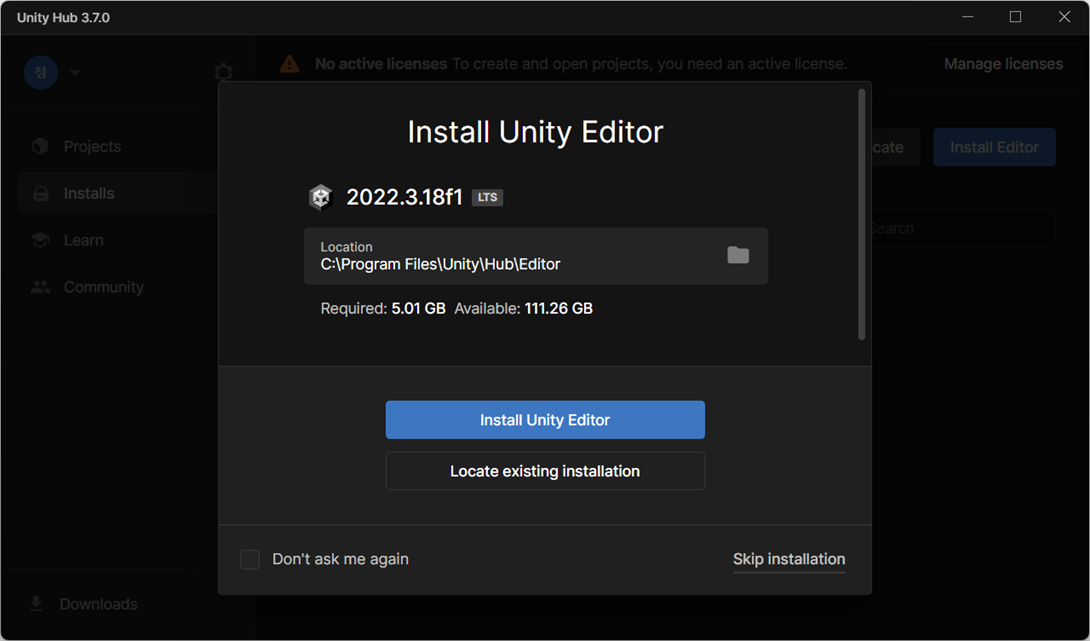Click the dialog's vertical scrollbar

pyautogui.click(x=862, y=214)
